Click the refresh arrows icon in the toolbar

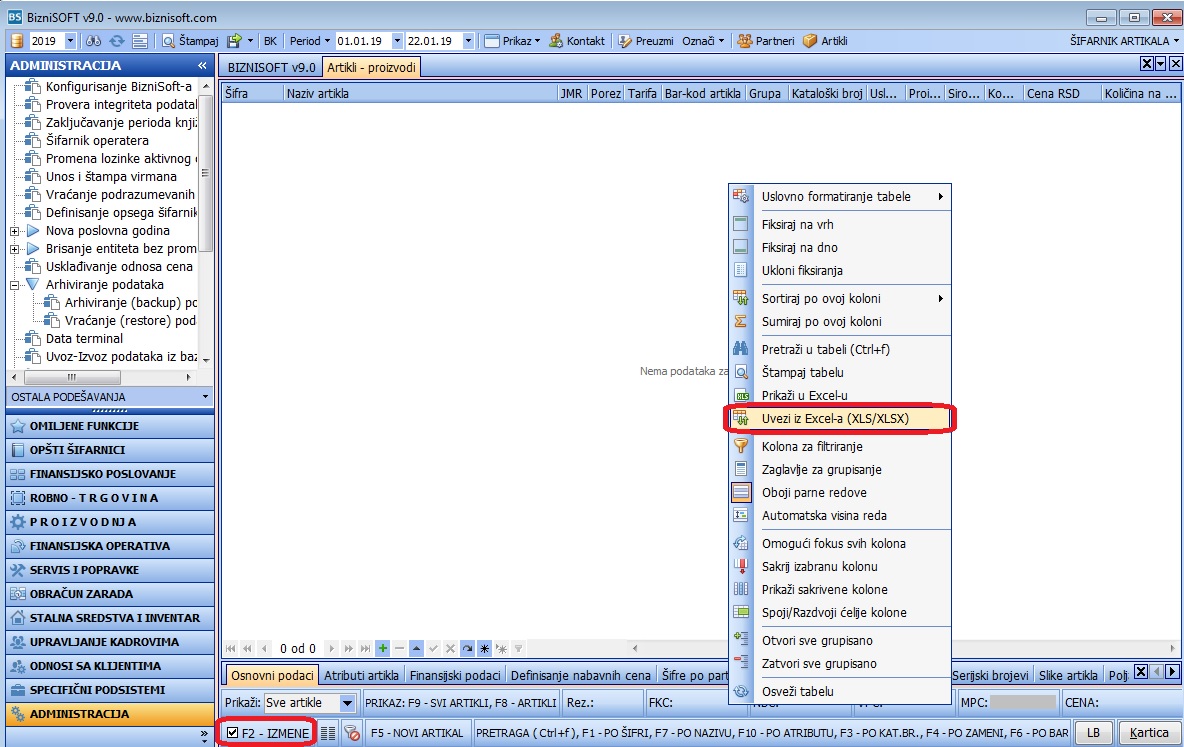(116, 41)
